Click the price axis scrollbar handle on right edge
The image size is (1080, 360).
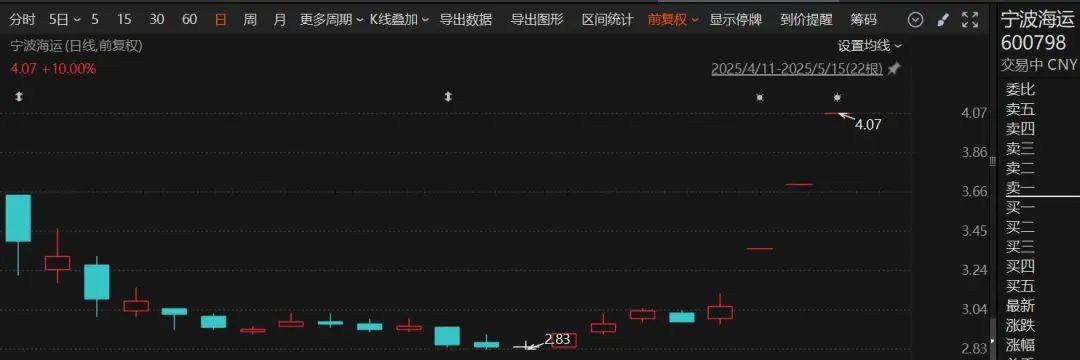coord(993,161)
